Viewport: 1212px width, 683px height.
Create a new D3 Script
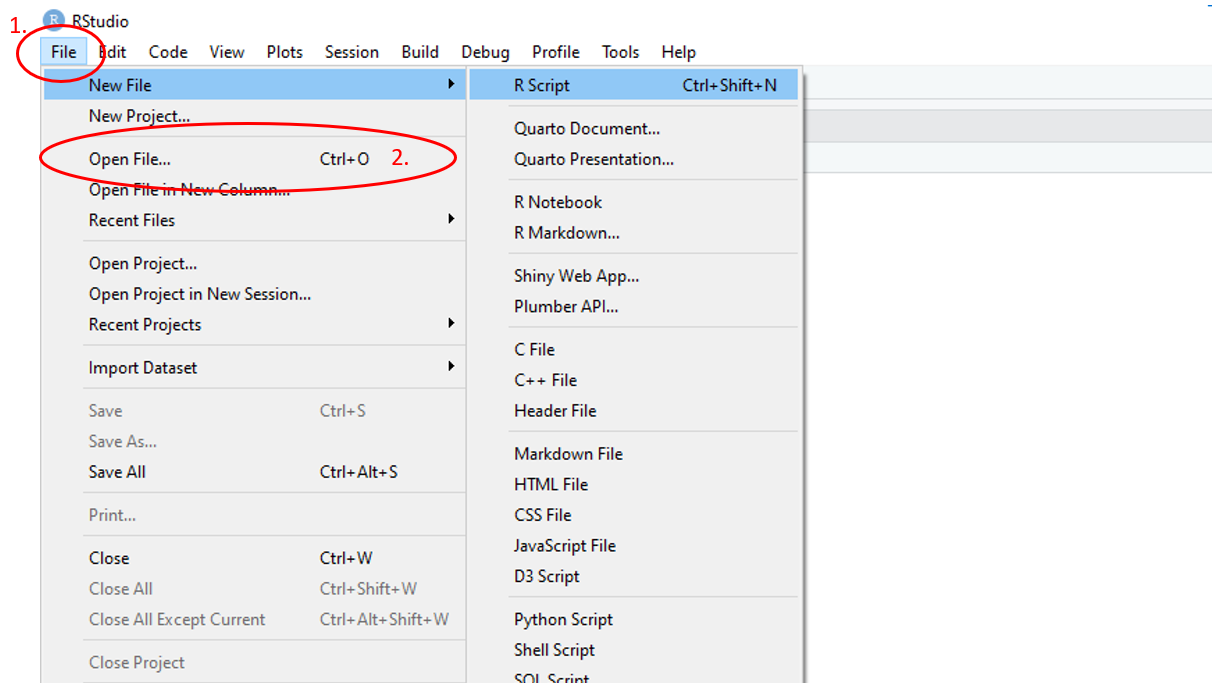(x=635, y=576)
